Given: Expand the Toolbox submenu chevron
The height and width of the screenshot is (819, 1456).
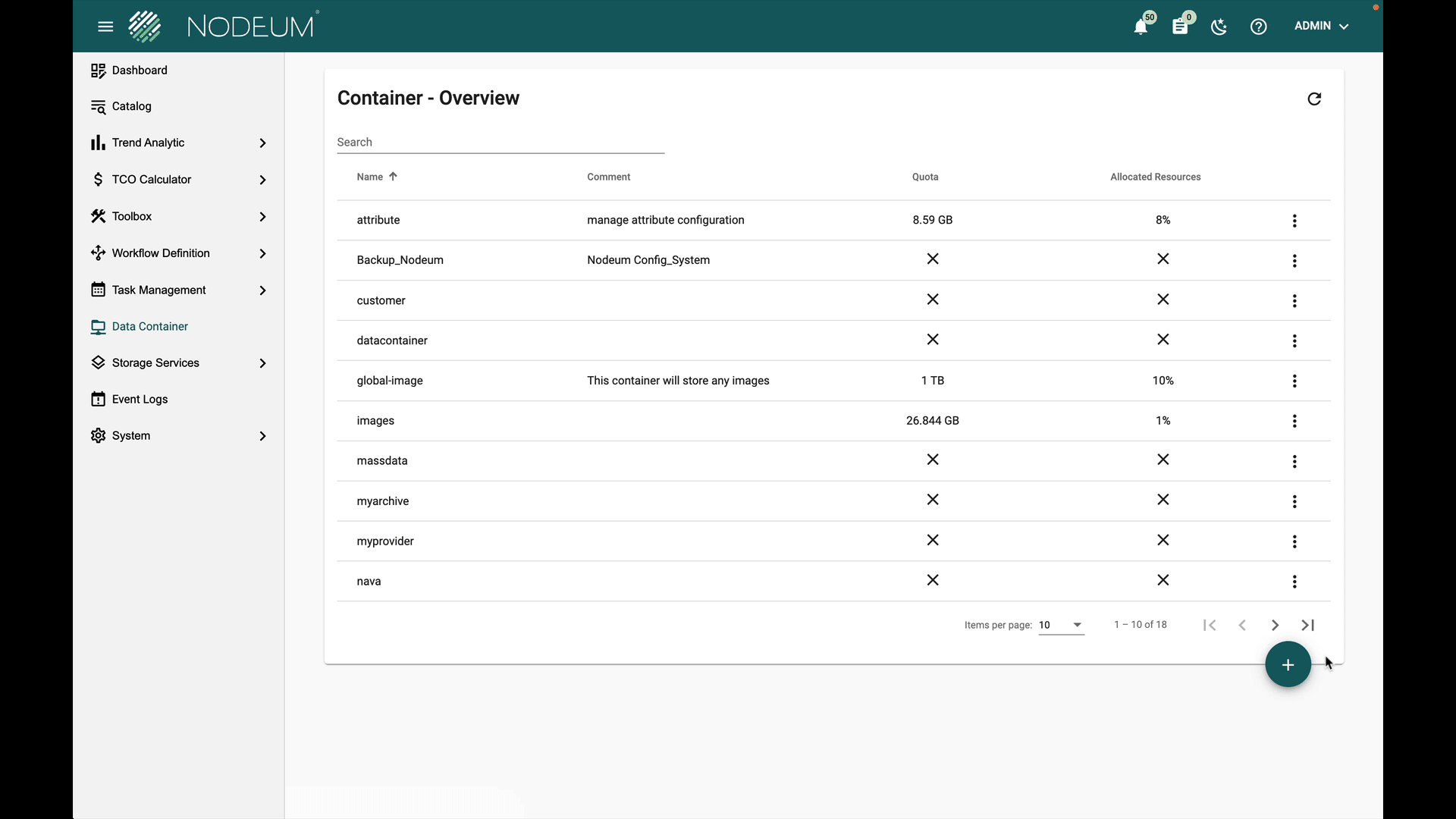Looking at the screenshot, I should tap(262, 217).
